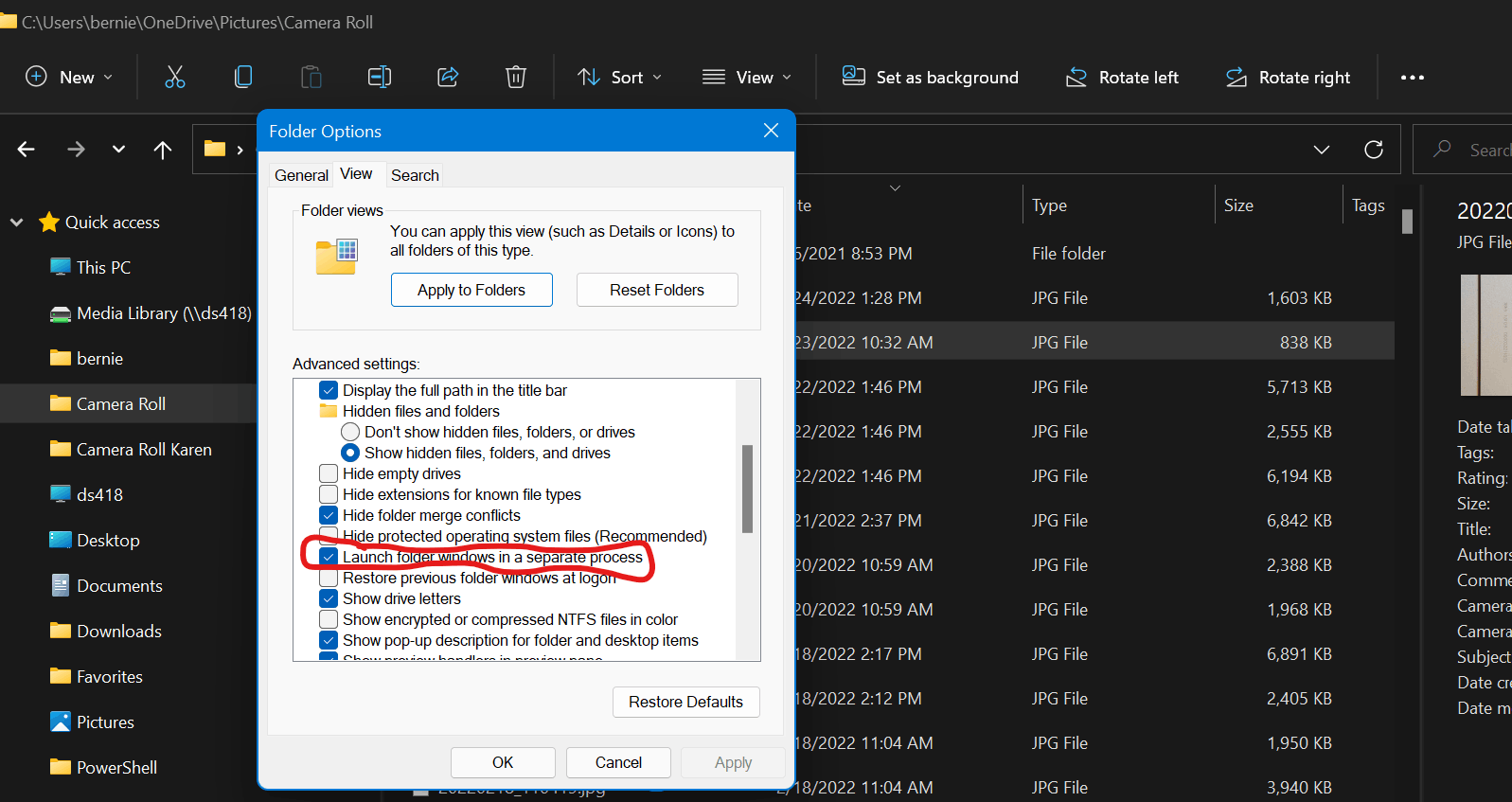Screen dimensions: 1512x802
Task: Switch to the Search tab
Action: click(x=415, y=175)
